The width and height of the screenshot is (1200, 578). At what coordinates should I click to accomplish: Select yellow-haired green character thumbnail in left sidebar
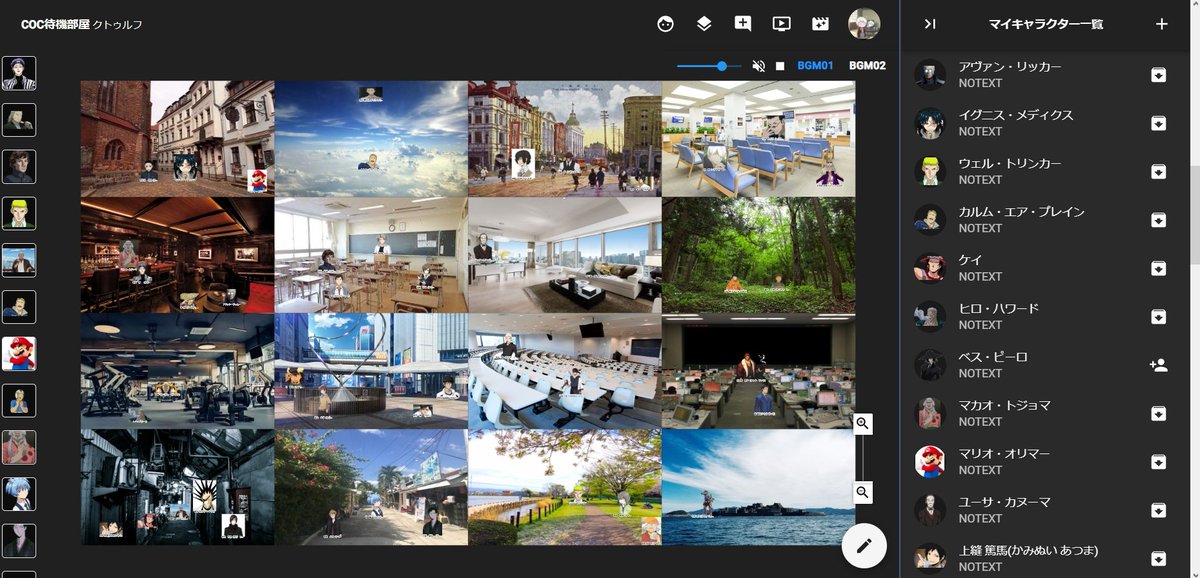(x=19, y=213)
